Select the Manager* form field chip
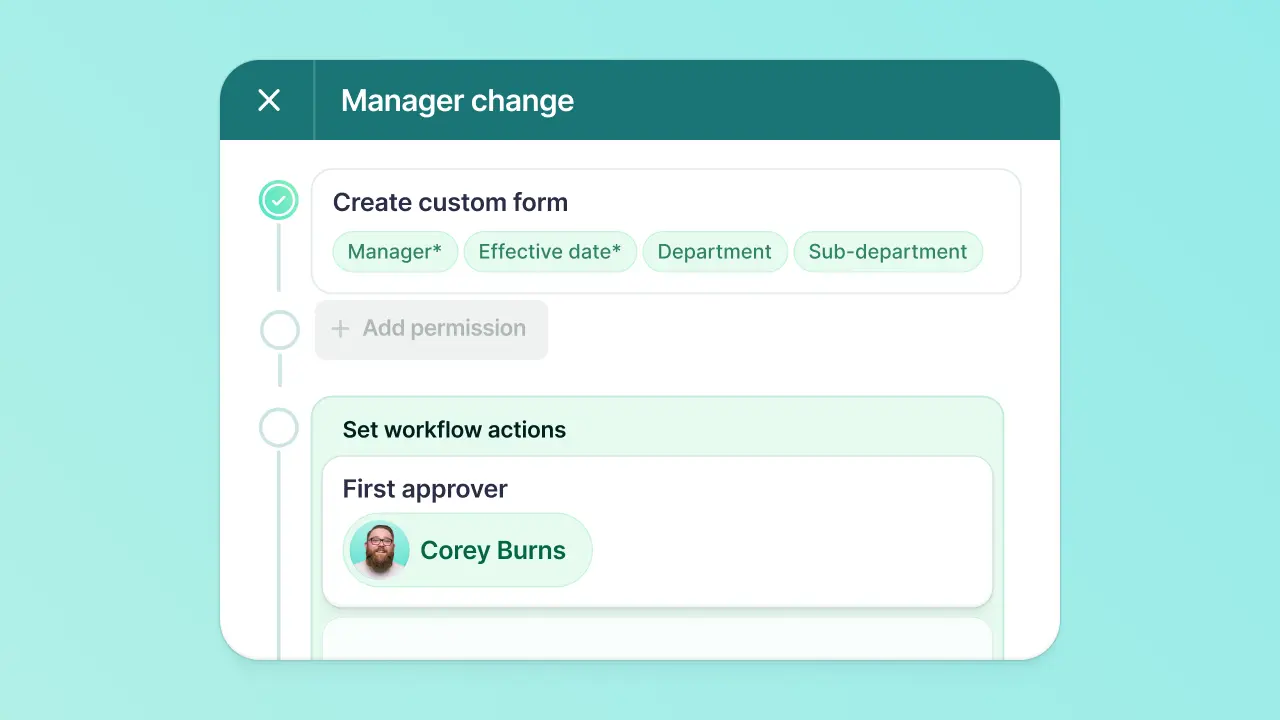Viewport: 1280px width, 720px height. 394,251
